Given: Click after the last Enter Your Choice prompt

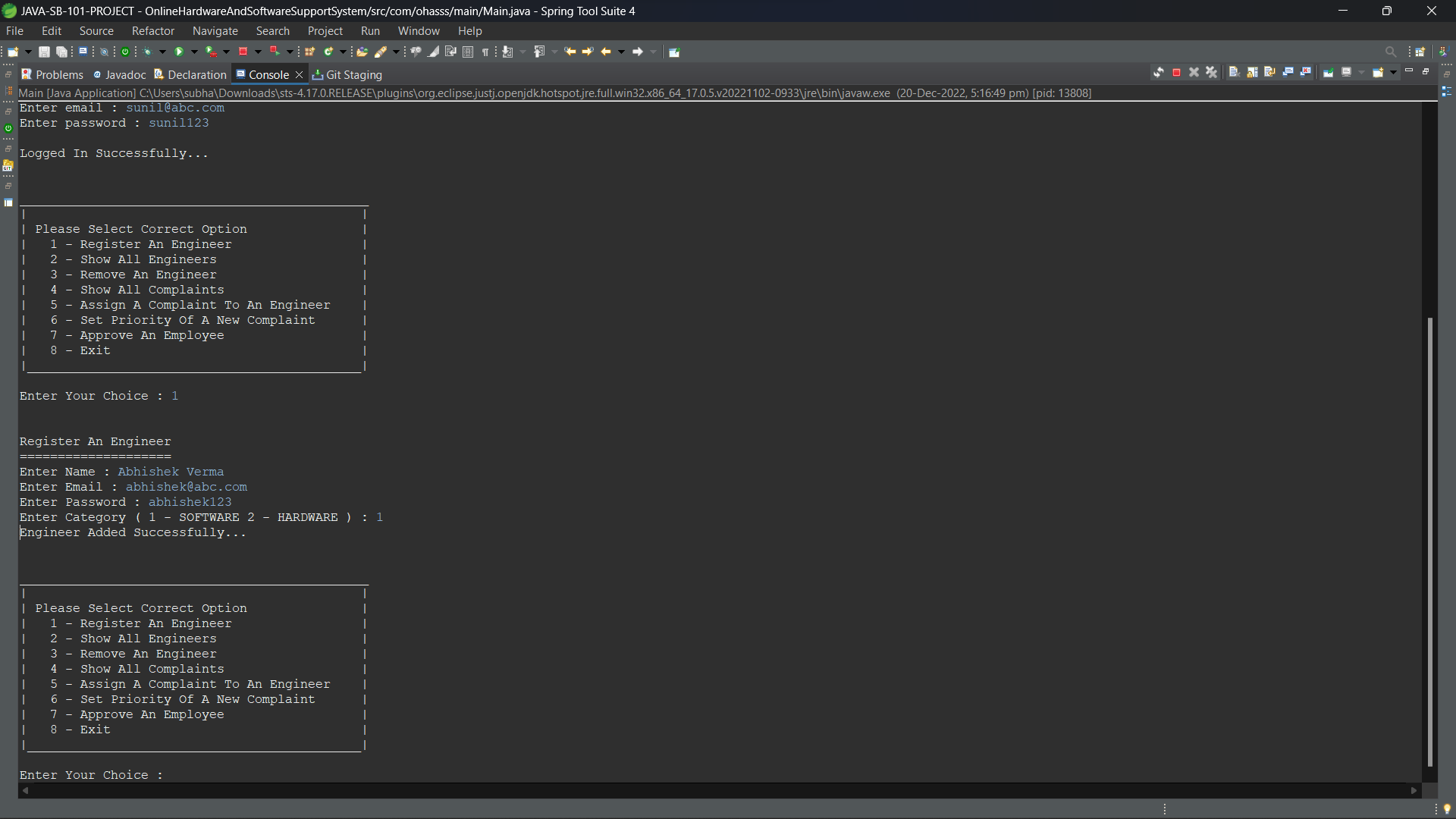Looking at the screenshot, I should (x=173, y=775).
